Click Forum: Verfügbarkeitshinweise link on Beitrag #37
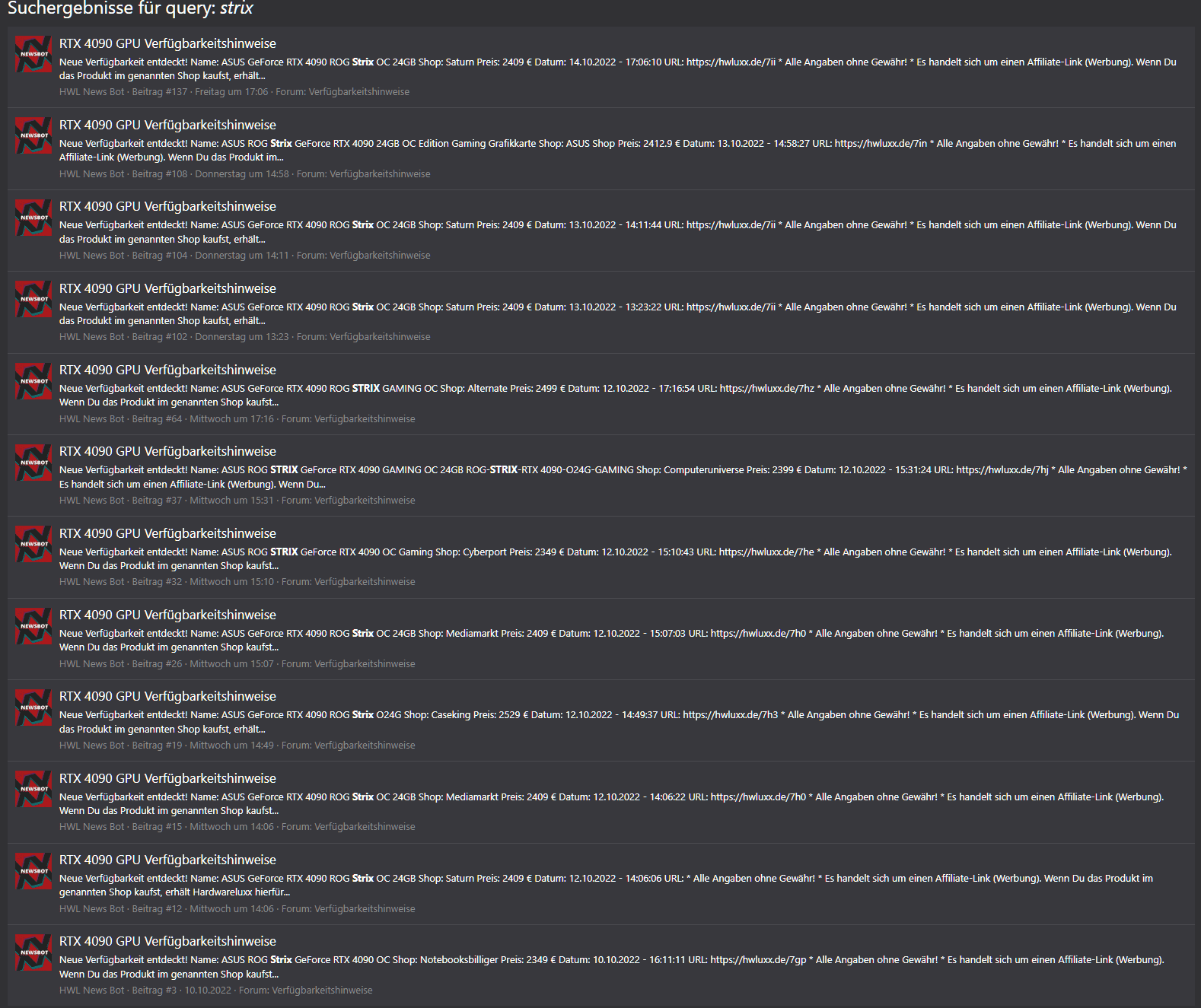1201x1008 pixels. [348, 501]
